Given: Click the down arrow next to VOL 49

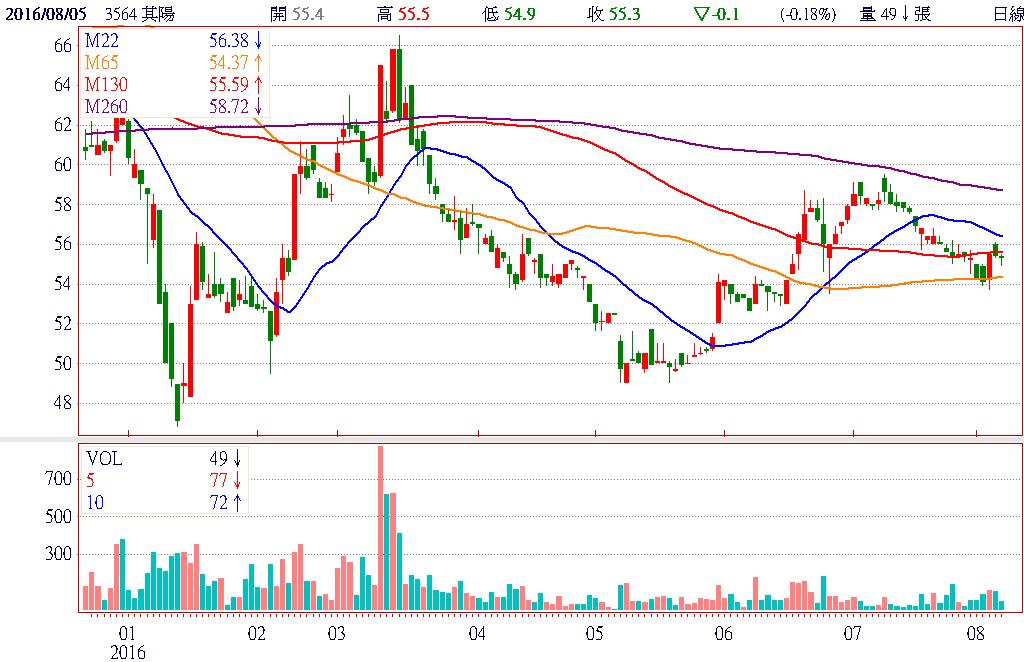Looking at the screenshot, I should coord(237,459).
